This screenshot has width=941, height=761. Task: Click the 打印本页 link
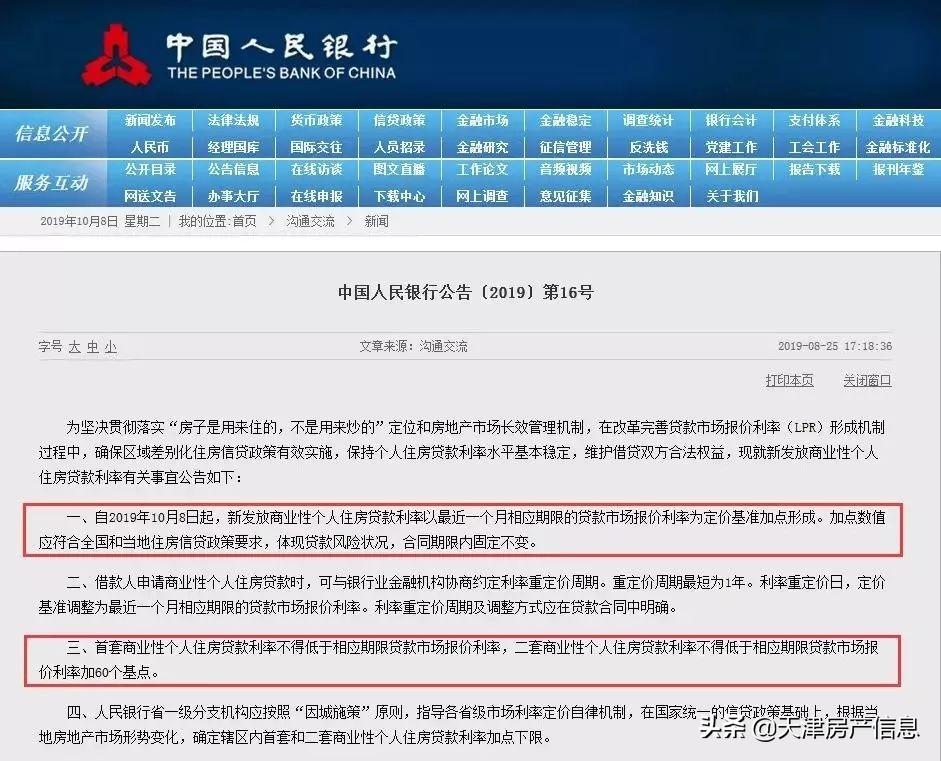coord(789,380)
